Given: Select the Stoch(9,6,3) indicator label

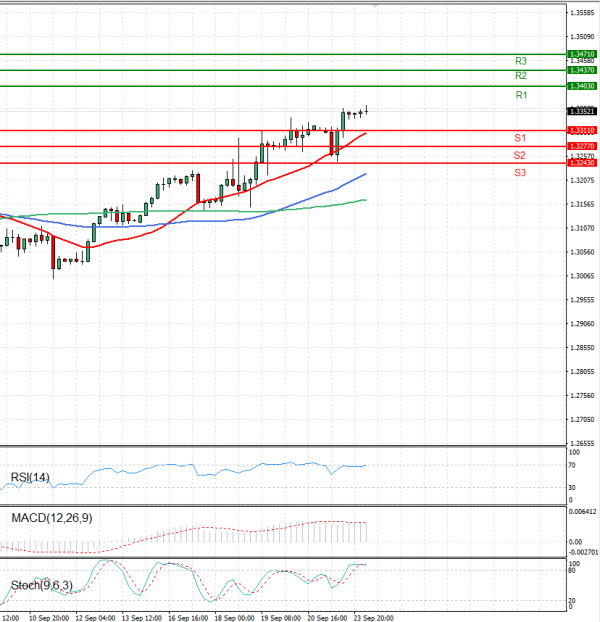Looking at the screenshot, I should [x=39, y=584].
